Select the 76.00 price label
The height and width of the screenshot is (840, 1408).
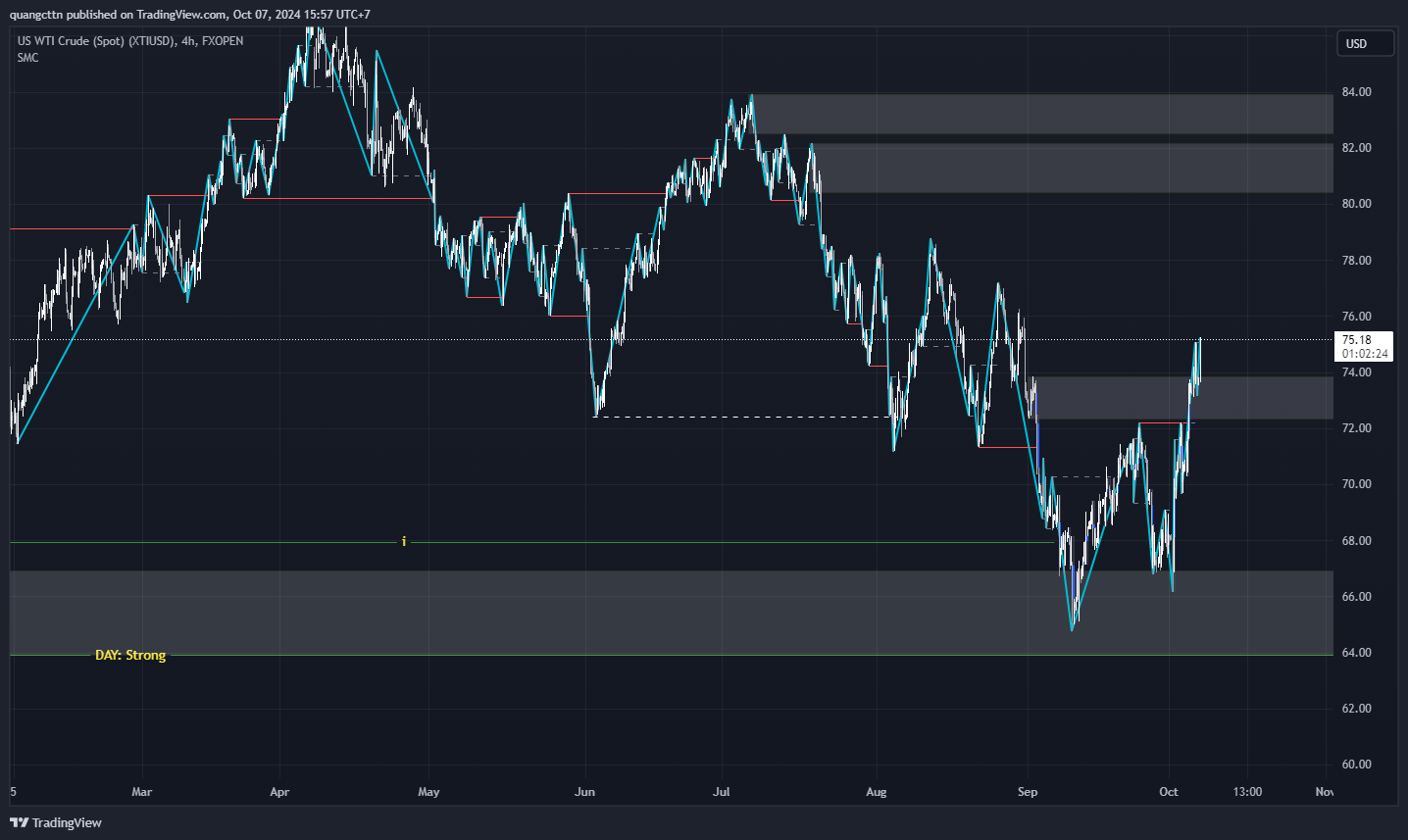pyautogui.click(x=1357, y=317)
